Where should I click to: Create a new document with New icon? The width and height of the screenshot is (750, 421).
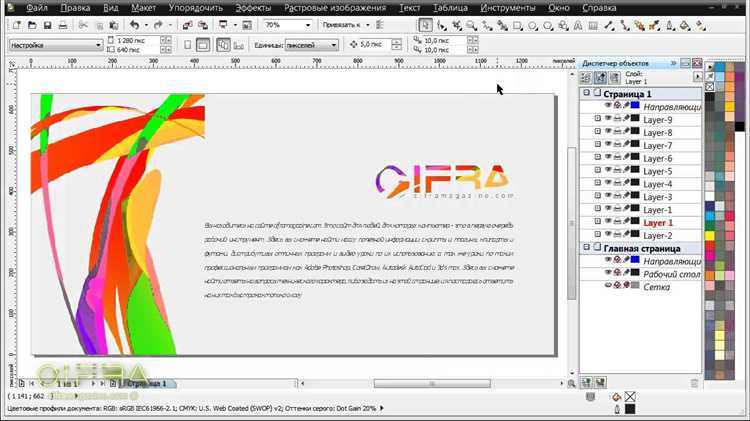pos(17,25)
